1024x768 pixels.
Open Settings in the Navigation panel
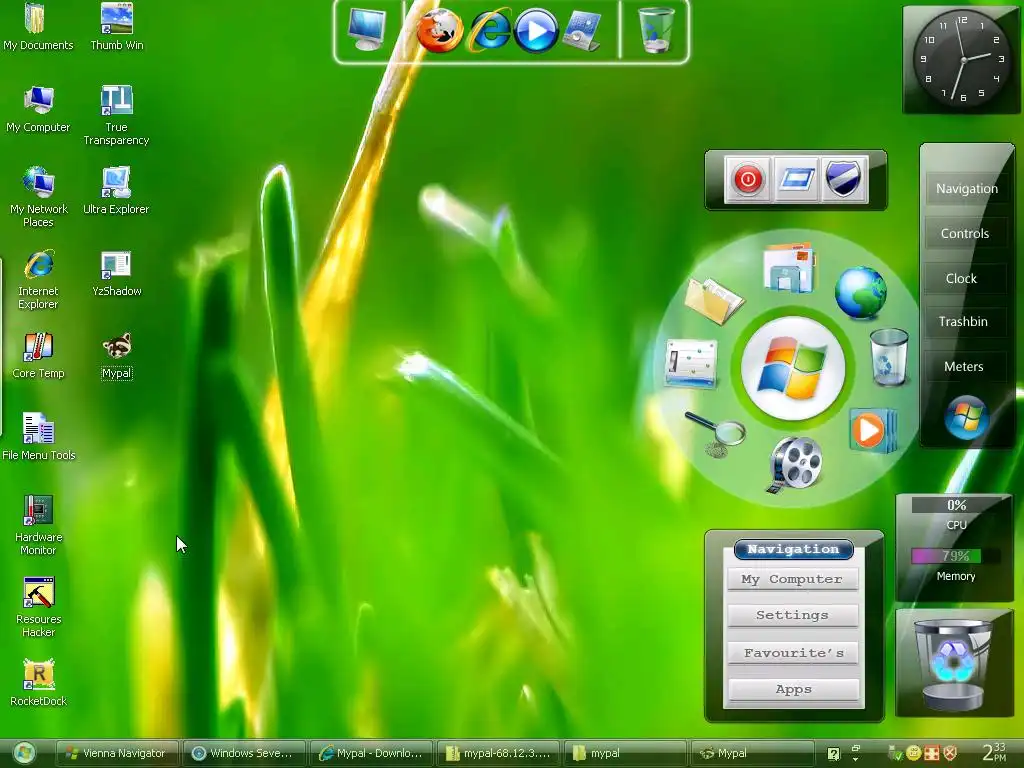point(792,615)
